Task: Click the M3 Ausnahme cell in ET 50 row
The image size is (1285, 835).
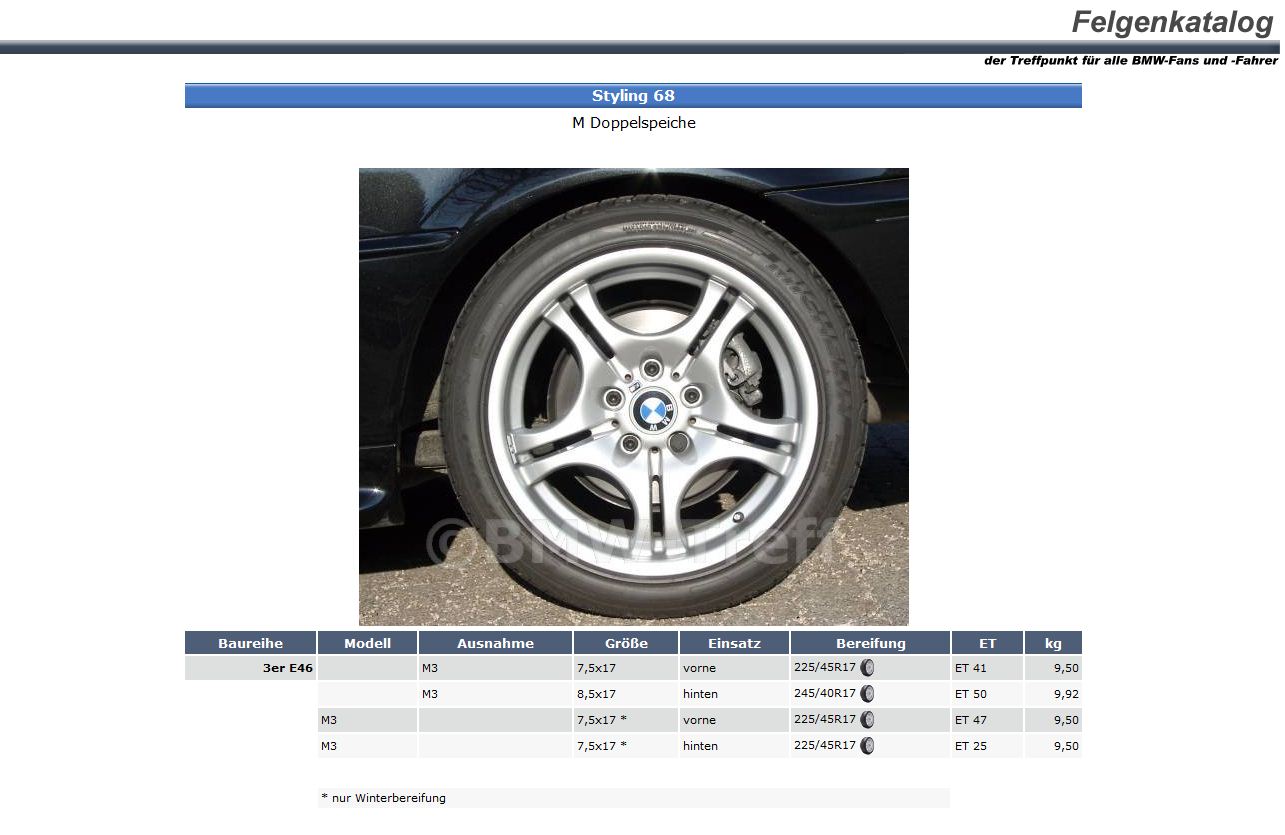Action: (495, 694)
